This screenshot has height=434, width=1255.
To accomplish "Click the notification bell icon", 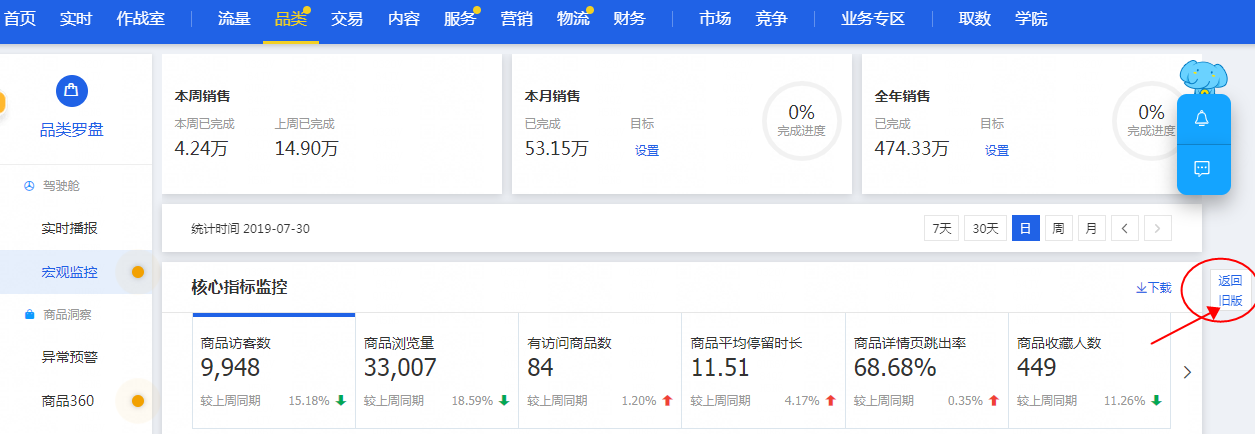I will (1202, 118).
